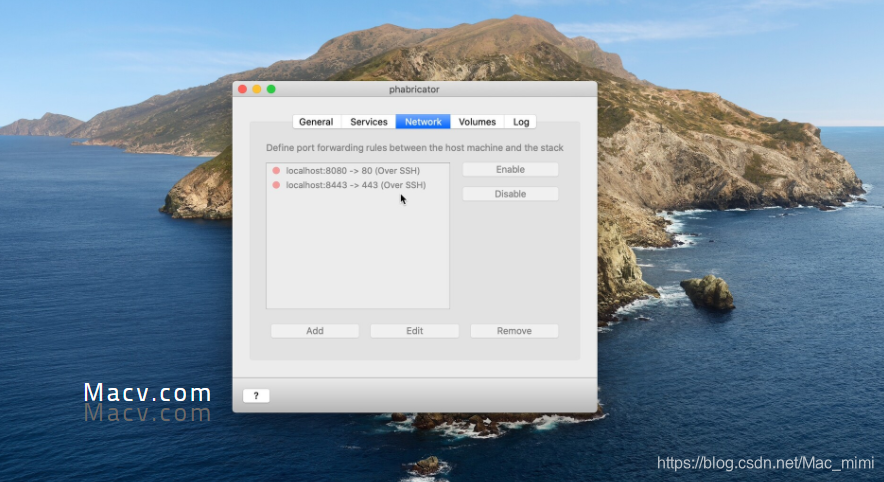Show the Log tab
Viewport: 884px width, 482px height.
click(x=520, y=122)
